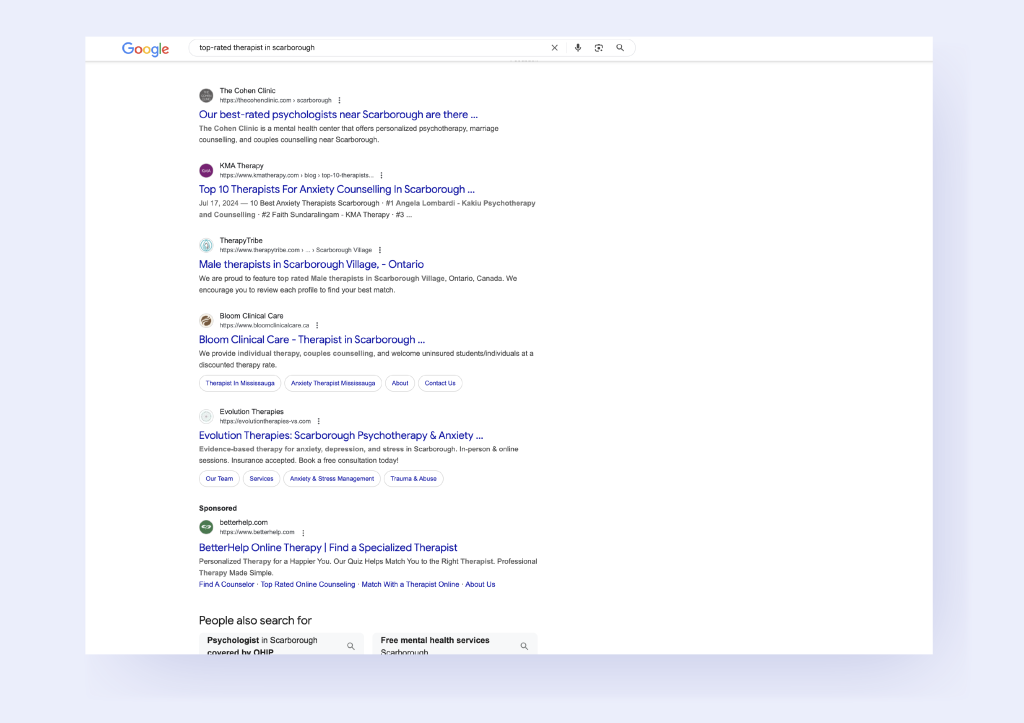Open the Our Team sitelink chip

pyautogui.click(x=219, y=479)
